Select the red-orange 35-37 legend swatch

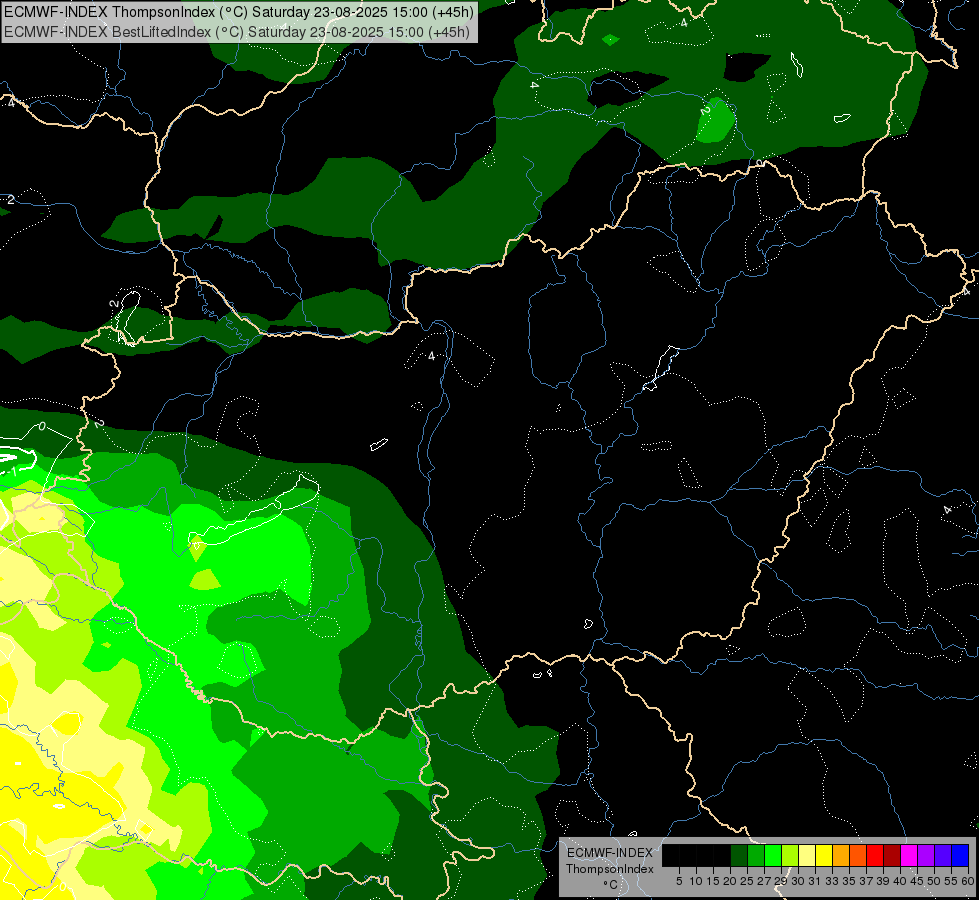[858, 855]
